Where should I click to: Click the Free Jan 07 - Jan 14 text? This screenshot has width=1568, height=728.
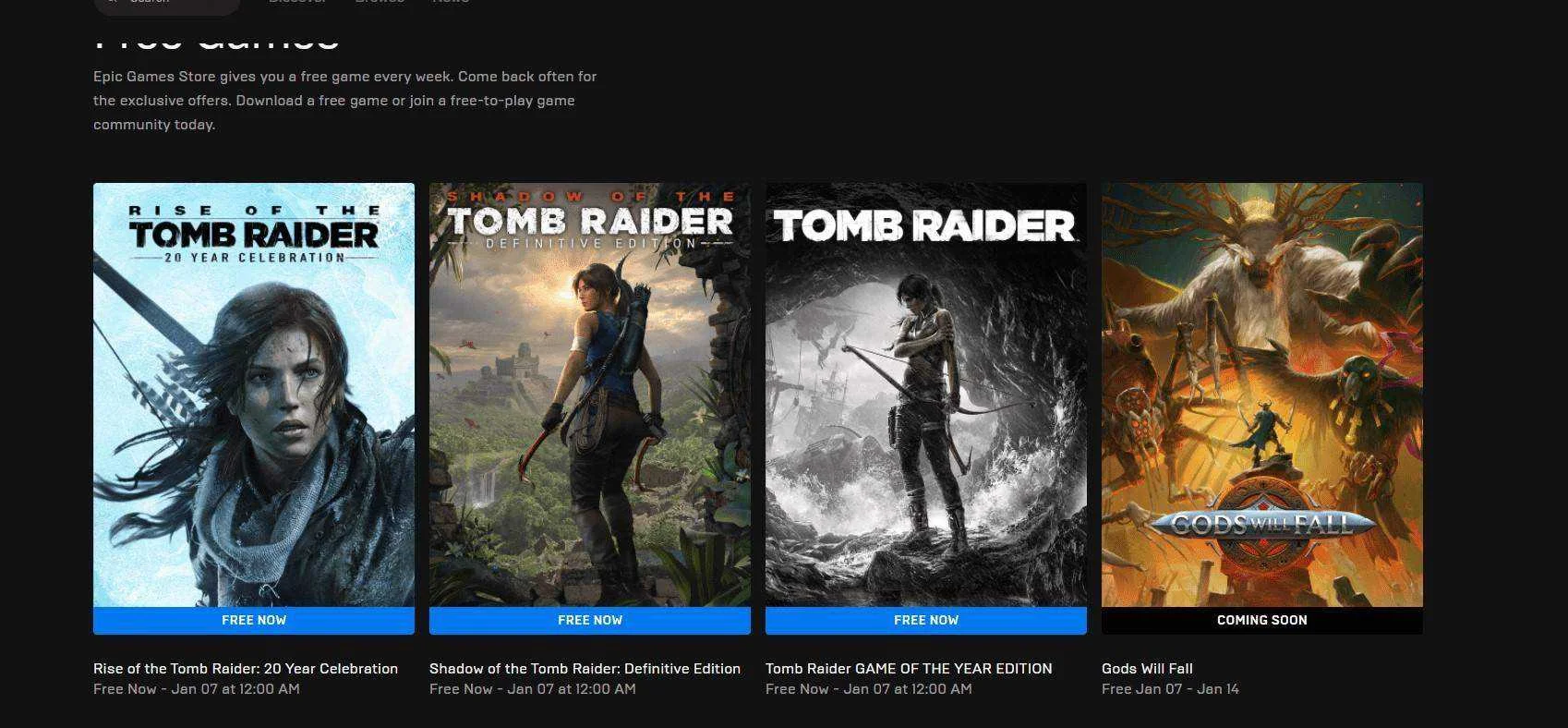tap(1170, 689)
